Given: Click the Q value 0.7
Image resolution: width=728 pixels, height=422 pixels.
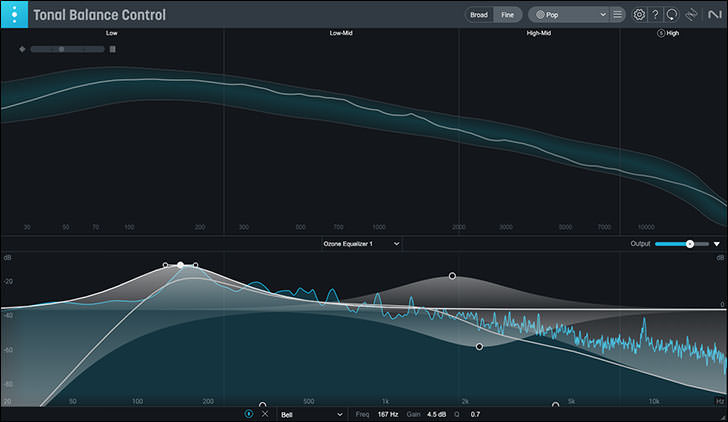Looking at the screenshot, I should point(475,414).
